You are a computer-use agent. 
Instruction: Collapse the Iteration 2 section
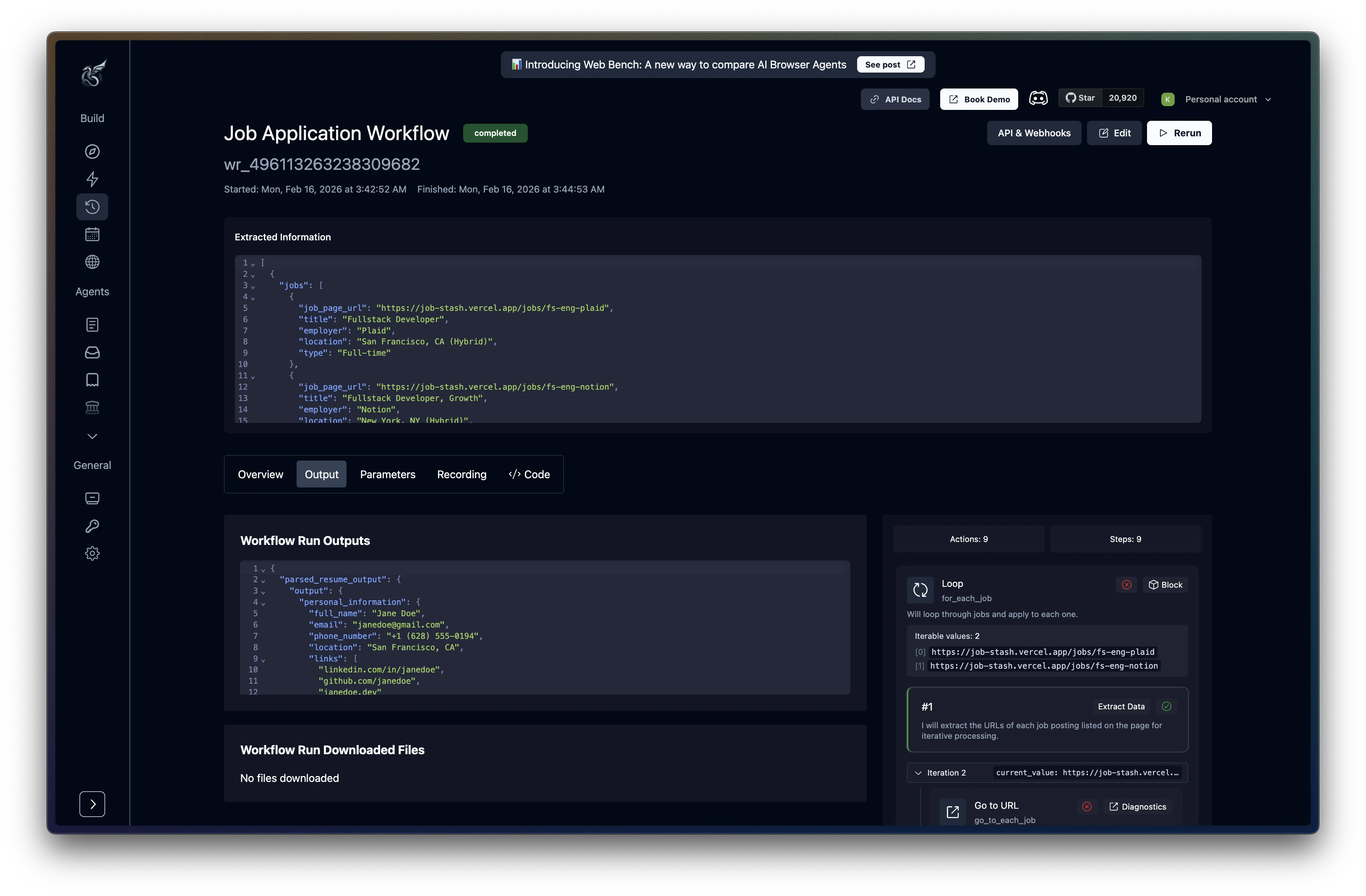click(x=919, y=773)
